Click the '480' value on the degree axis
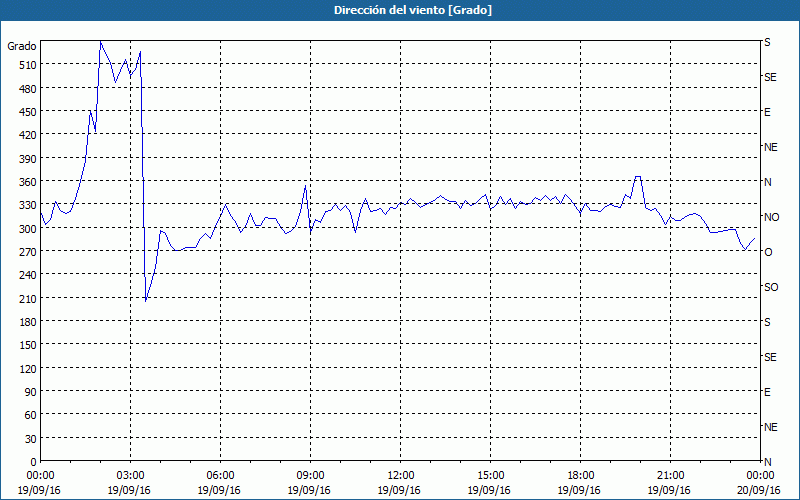 point(29,89)
